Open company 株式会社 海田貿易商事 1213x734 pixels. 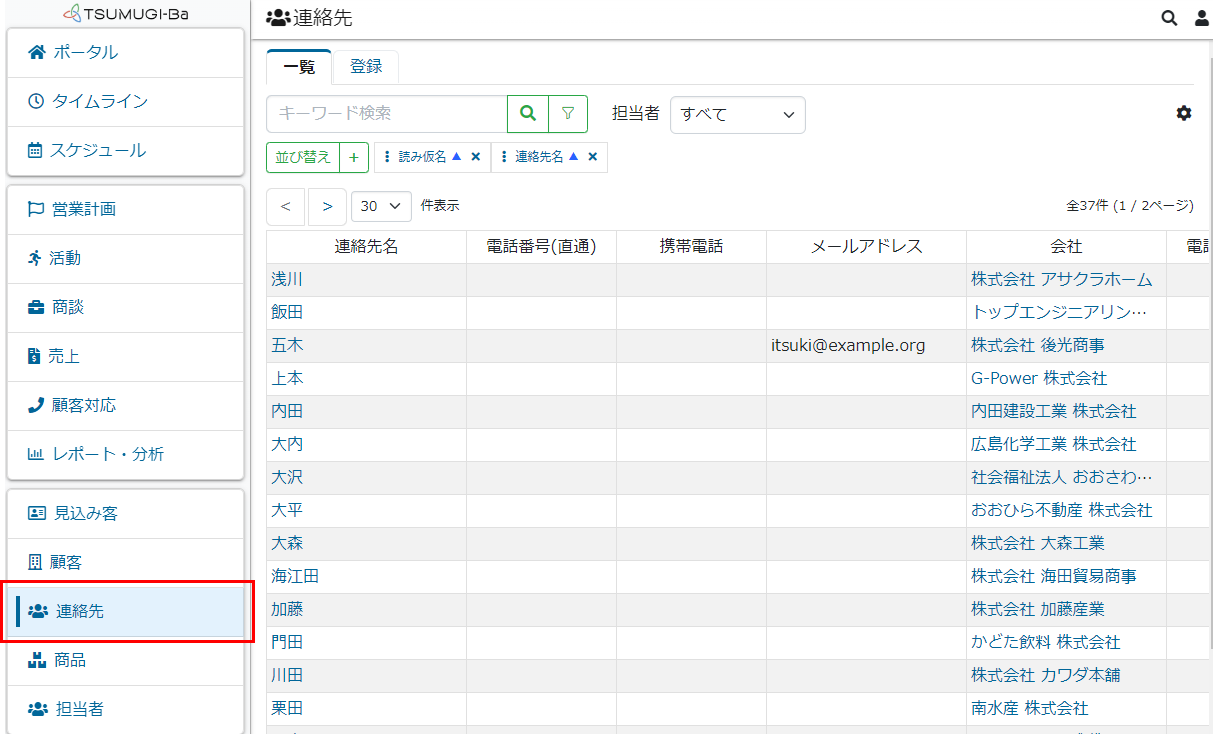pyautogui.click(x=1053, y=577)
